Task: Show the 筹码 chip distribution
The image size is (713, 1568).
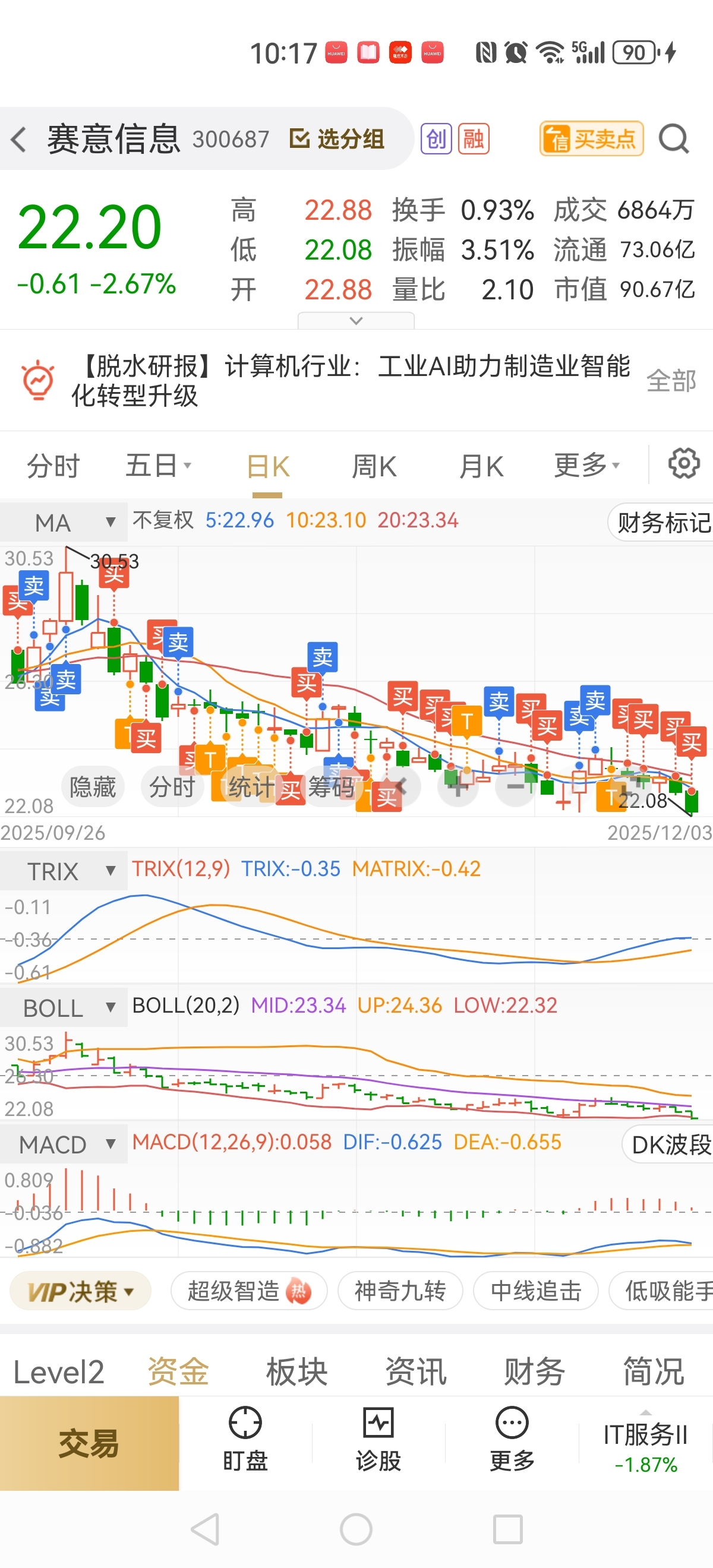Action: point(331,787)
